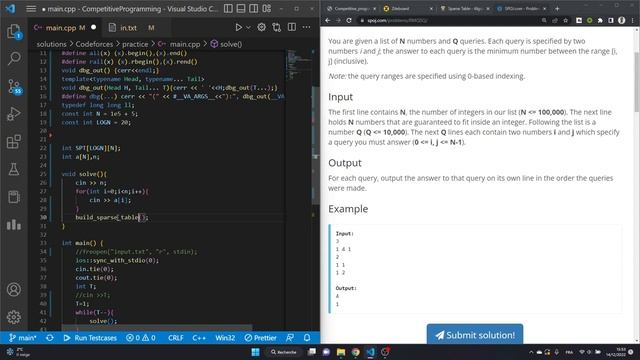Switch to the main.cpp editor tab
The height and width of the screenshot is (360, 640).
[65, 28]
